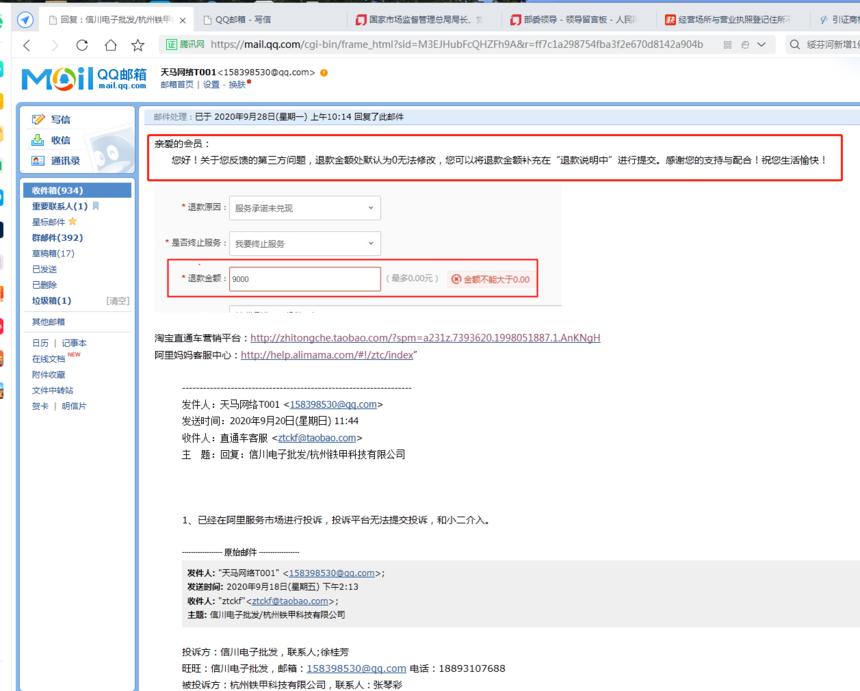860x691 pixels.
Task: Click the QQ Mail logo
Action: coord(84,78)
